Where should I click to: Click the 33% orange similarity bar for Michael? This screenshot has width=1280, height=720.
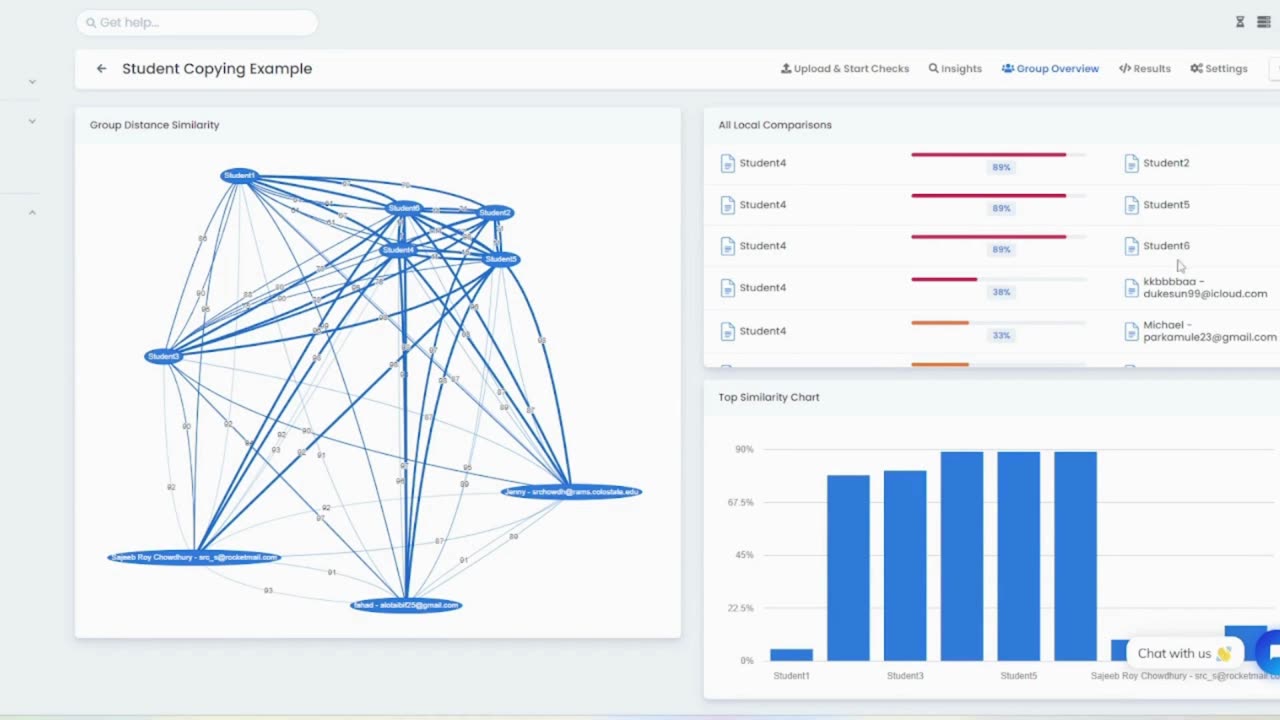click(x=999, y=322)
